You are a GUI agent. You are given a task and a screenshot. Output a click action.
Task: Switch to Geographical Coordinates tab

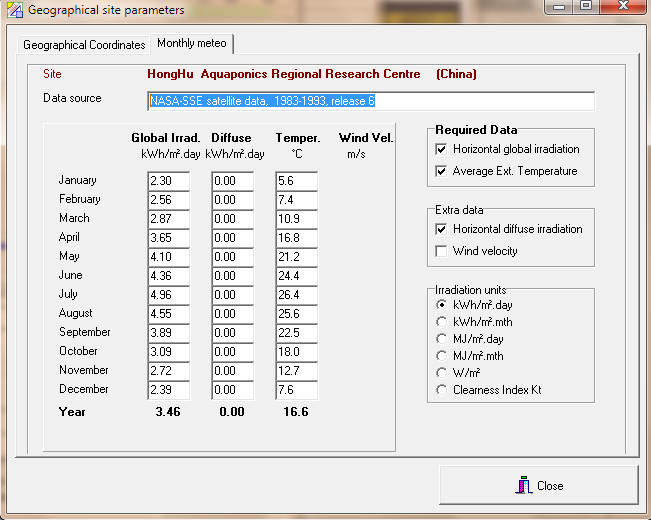click(84, 45)
